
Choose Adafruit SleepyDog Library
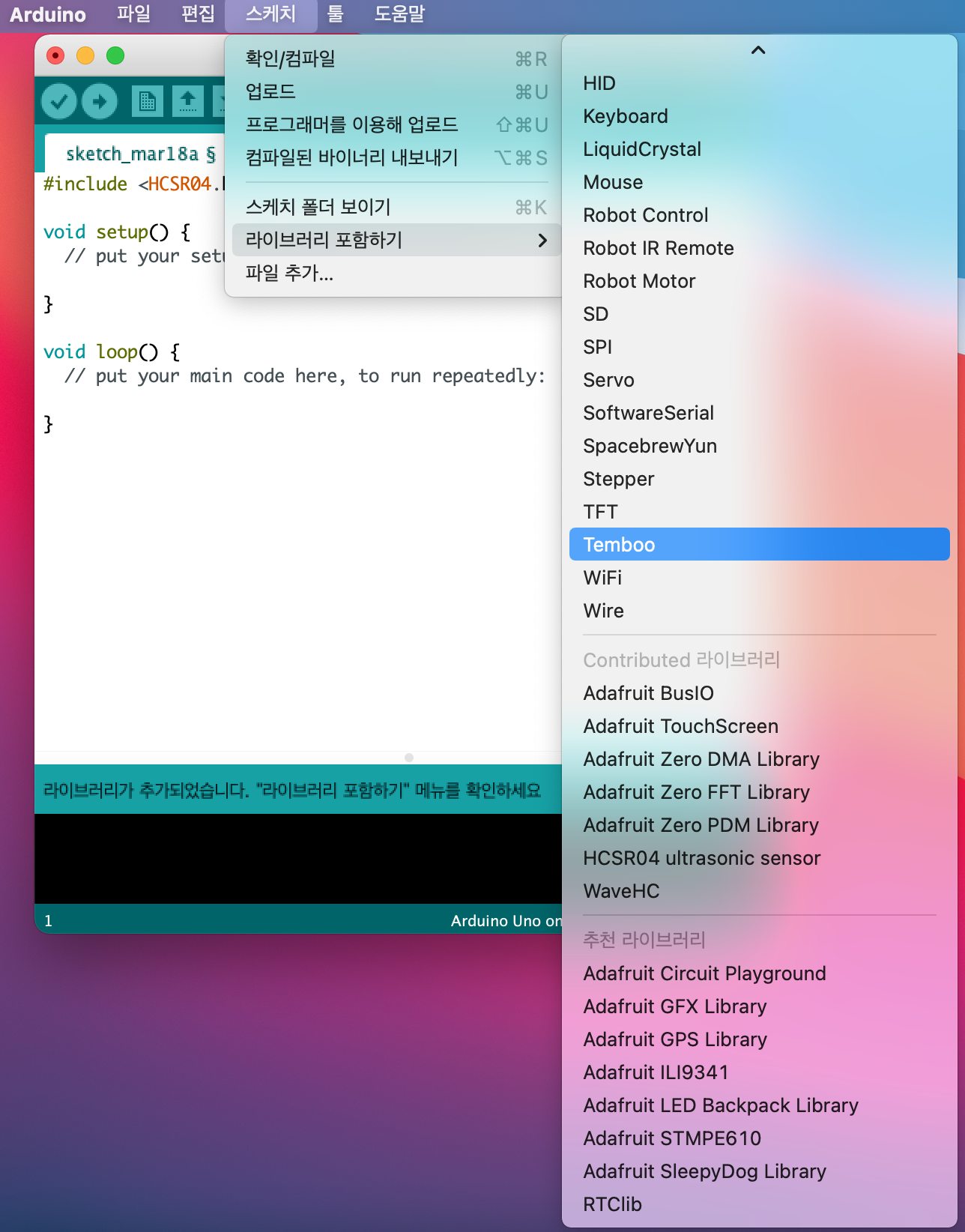[x=760, y=1171]
